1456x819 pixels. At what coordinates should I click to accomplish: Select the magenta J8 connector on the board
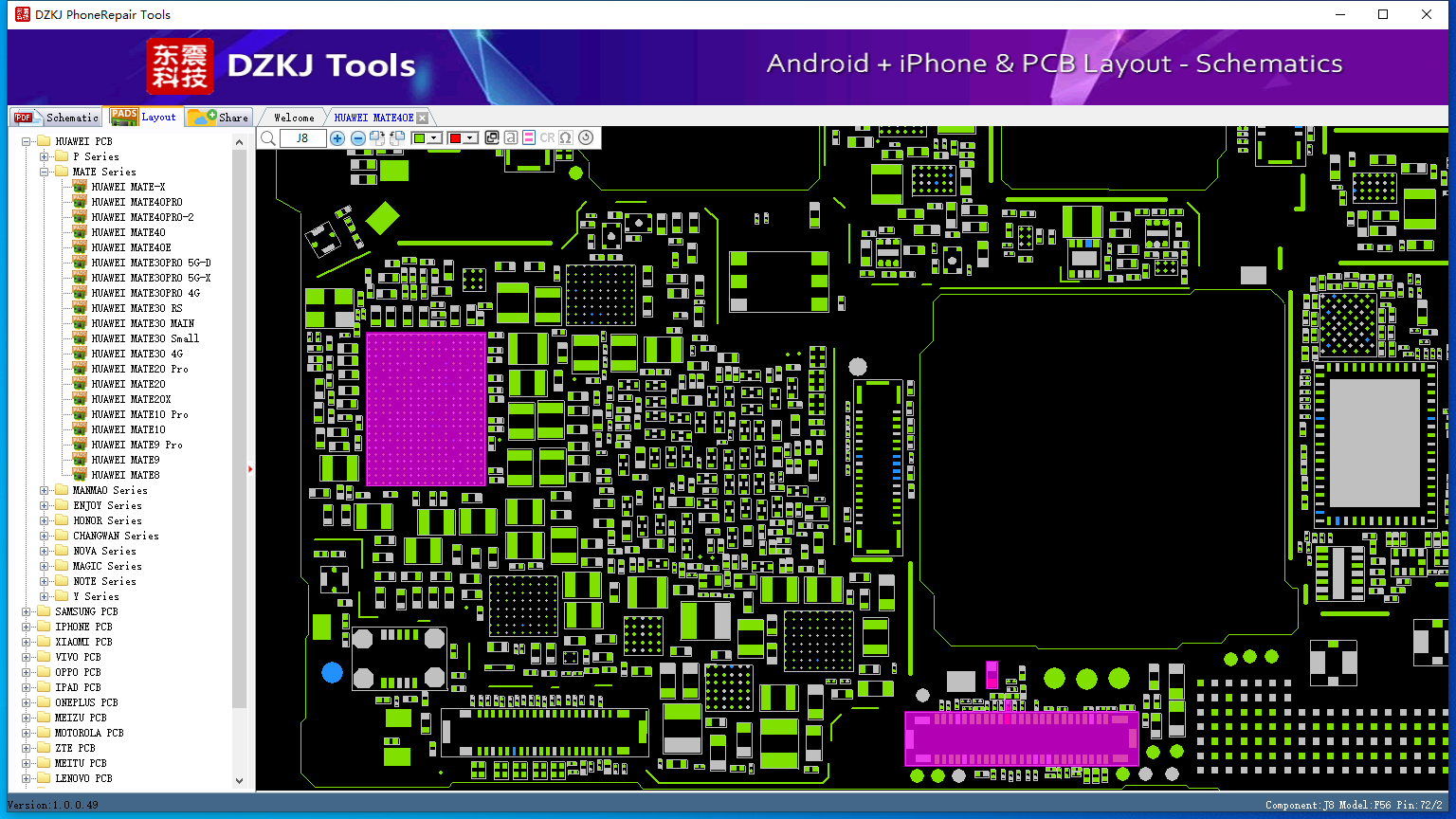1021,737
